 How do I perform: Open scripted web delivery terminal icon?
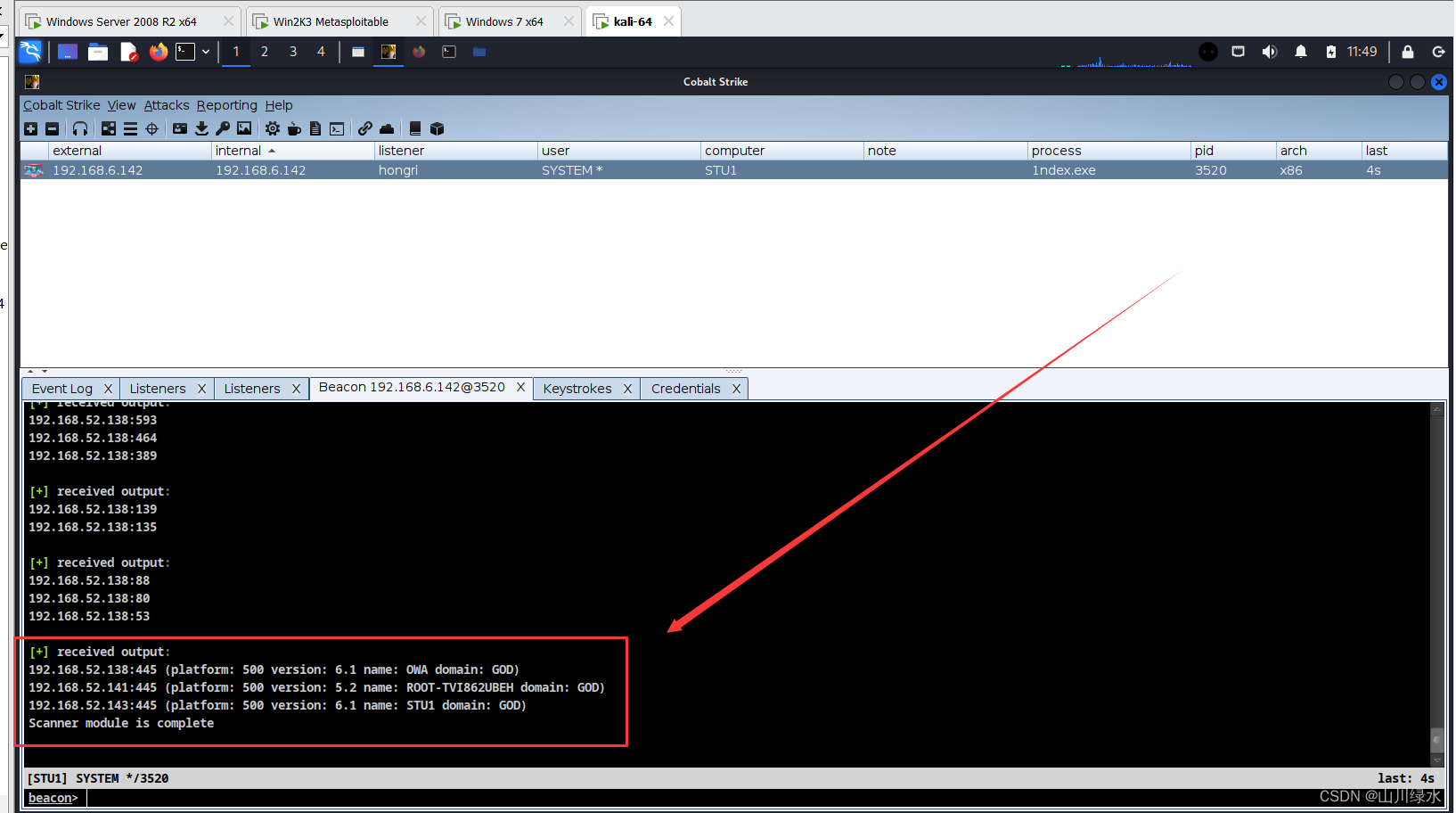tap(337, 129)
